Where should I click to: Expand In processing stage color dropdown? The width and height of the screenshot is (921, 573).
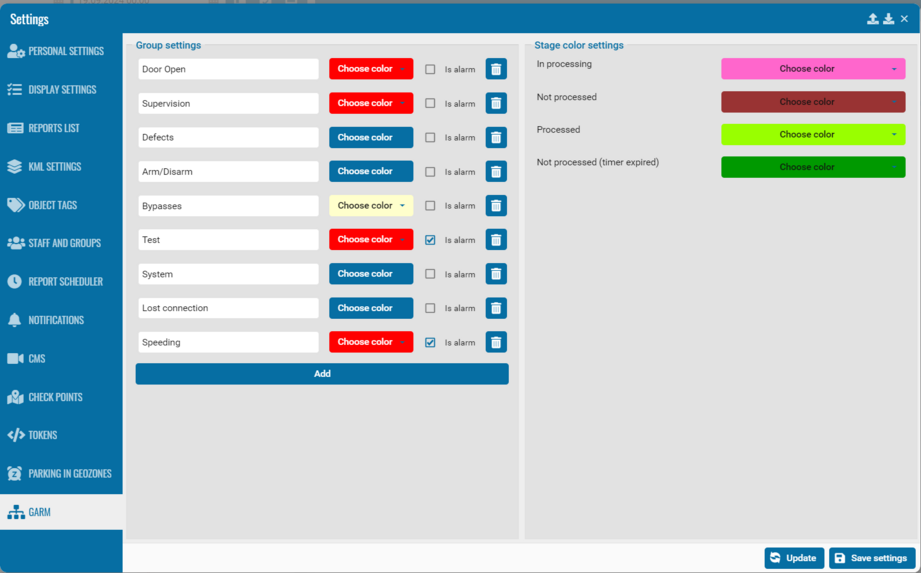click(812, 69)
